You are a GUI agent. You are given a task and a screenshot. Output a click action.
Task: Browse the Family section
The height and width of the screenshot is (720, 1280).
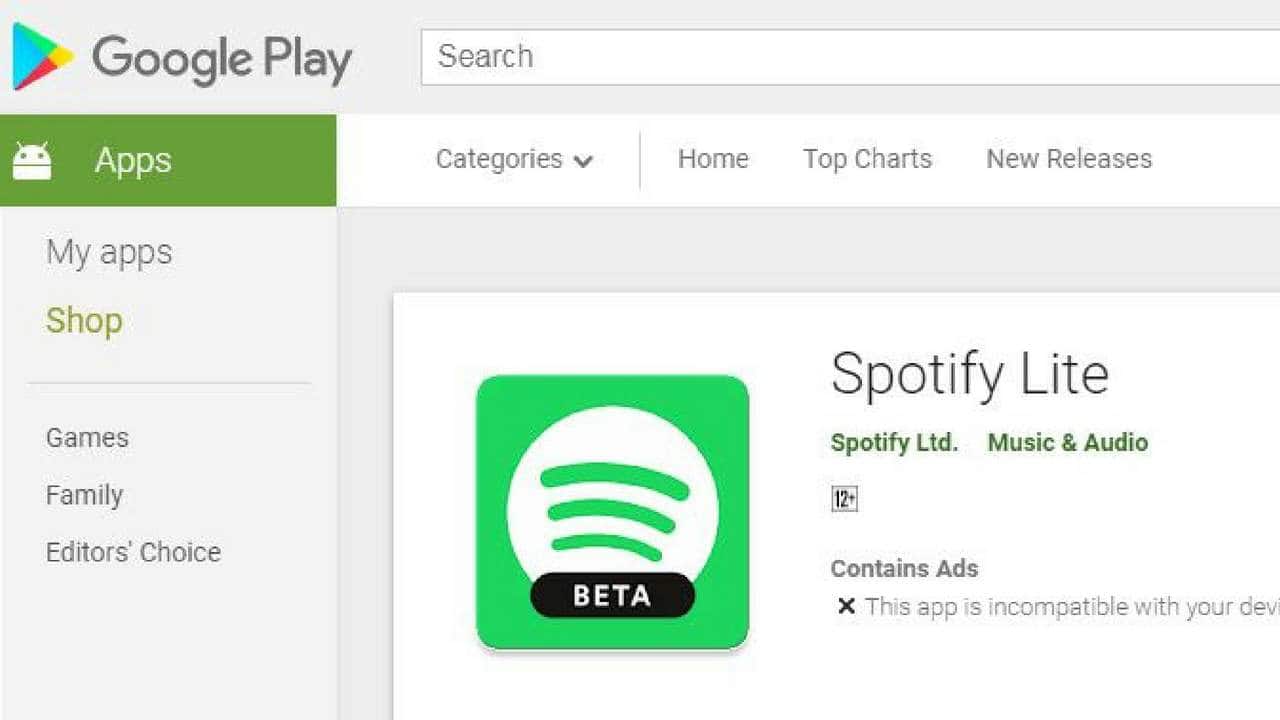coord(84,495)
